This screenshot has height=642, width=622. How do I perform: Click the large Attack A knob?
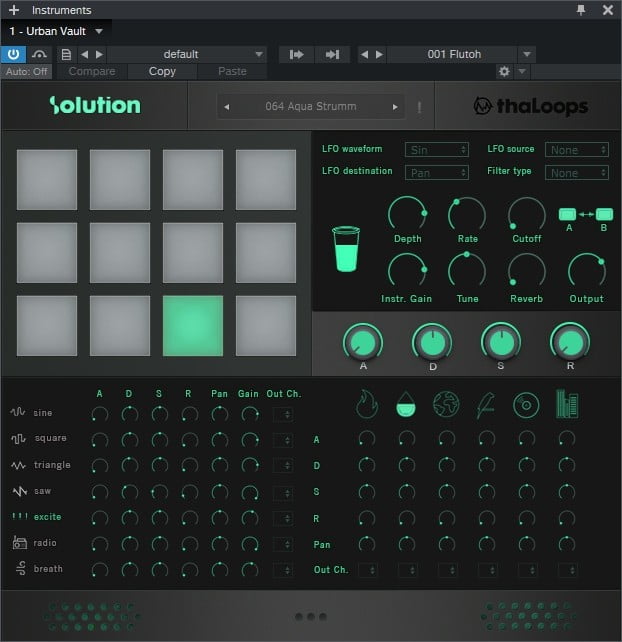tap(363, 343)
